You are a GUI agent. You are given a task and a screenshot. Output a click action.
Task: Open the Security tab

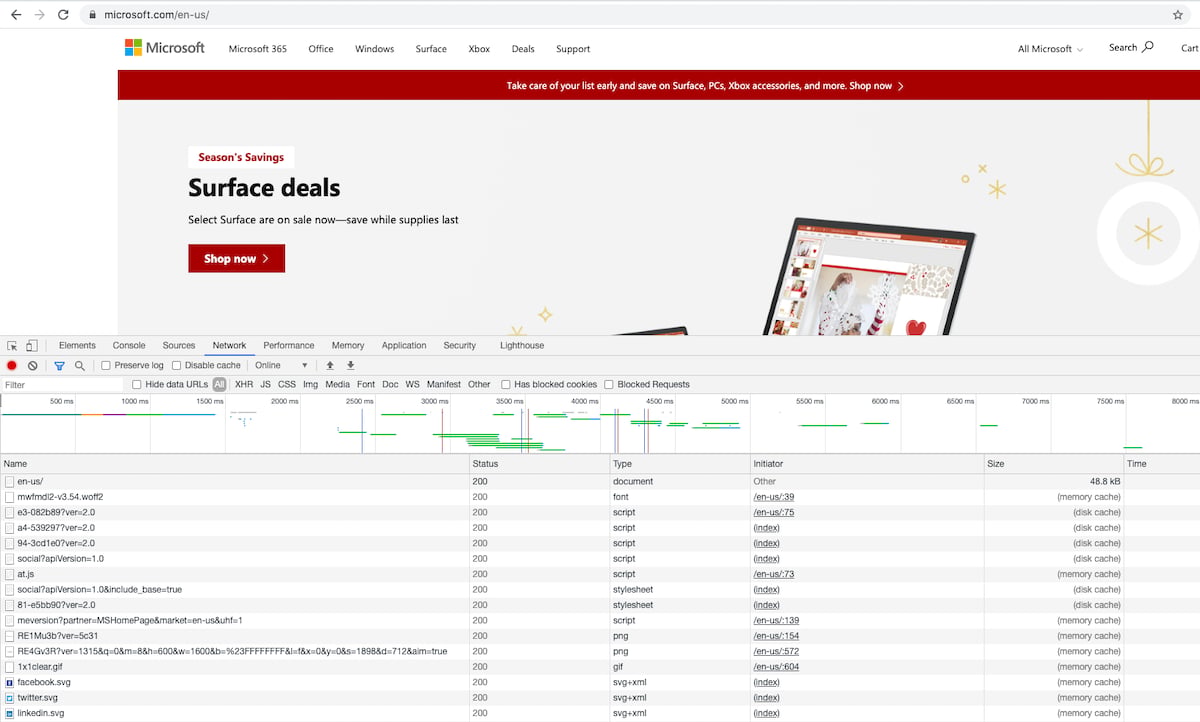click(x=460, y=345)
